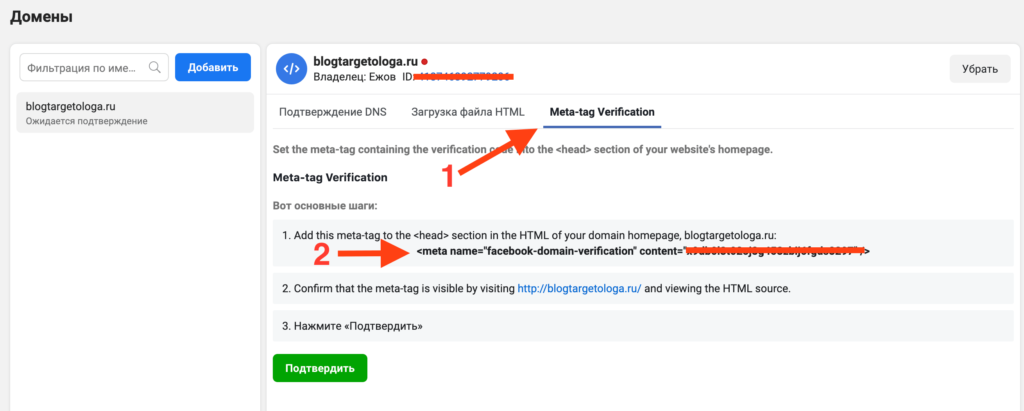The width and height of the screenshot is (1024, 411).
Task: Open the "Загрузка файла HTML" tab
Action: pos(467,112)
